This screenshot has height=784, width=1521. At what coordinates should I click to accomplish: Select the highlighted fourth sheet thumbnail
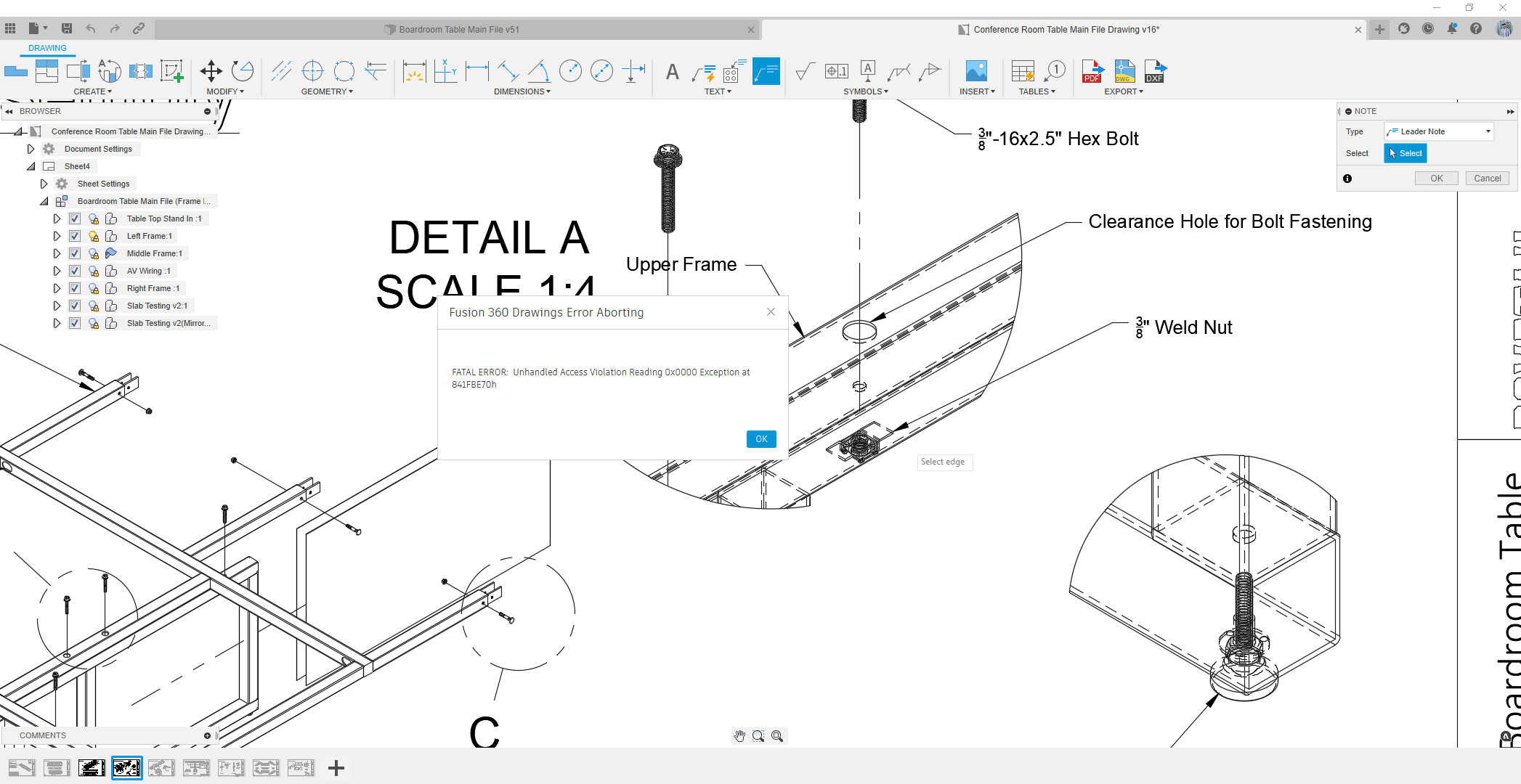click(126, 768)
